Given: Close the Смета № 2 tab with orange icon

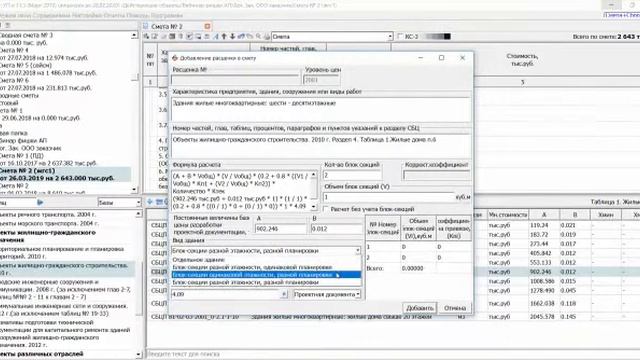Looking at the screenshot, I should (207, 26).
